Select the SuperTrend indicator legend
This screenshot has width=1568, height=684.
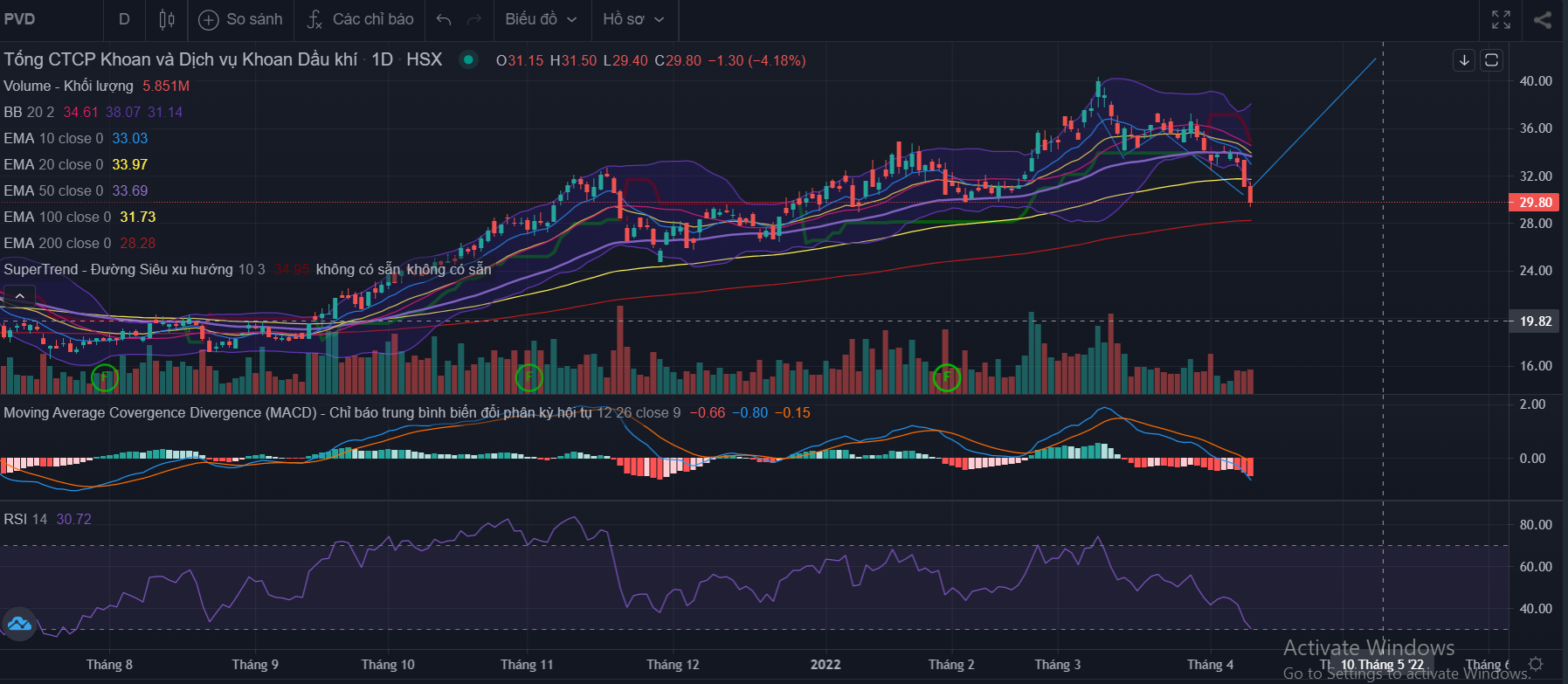pos(134,269)
